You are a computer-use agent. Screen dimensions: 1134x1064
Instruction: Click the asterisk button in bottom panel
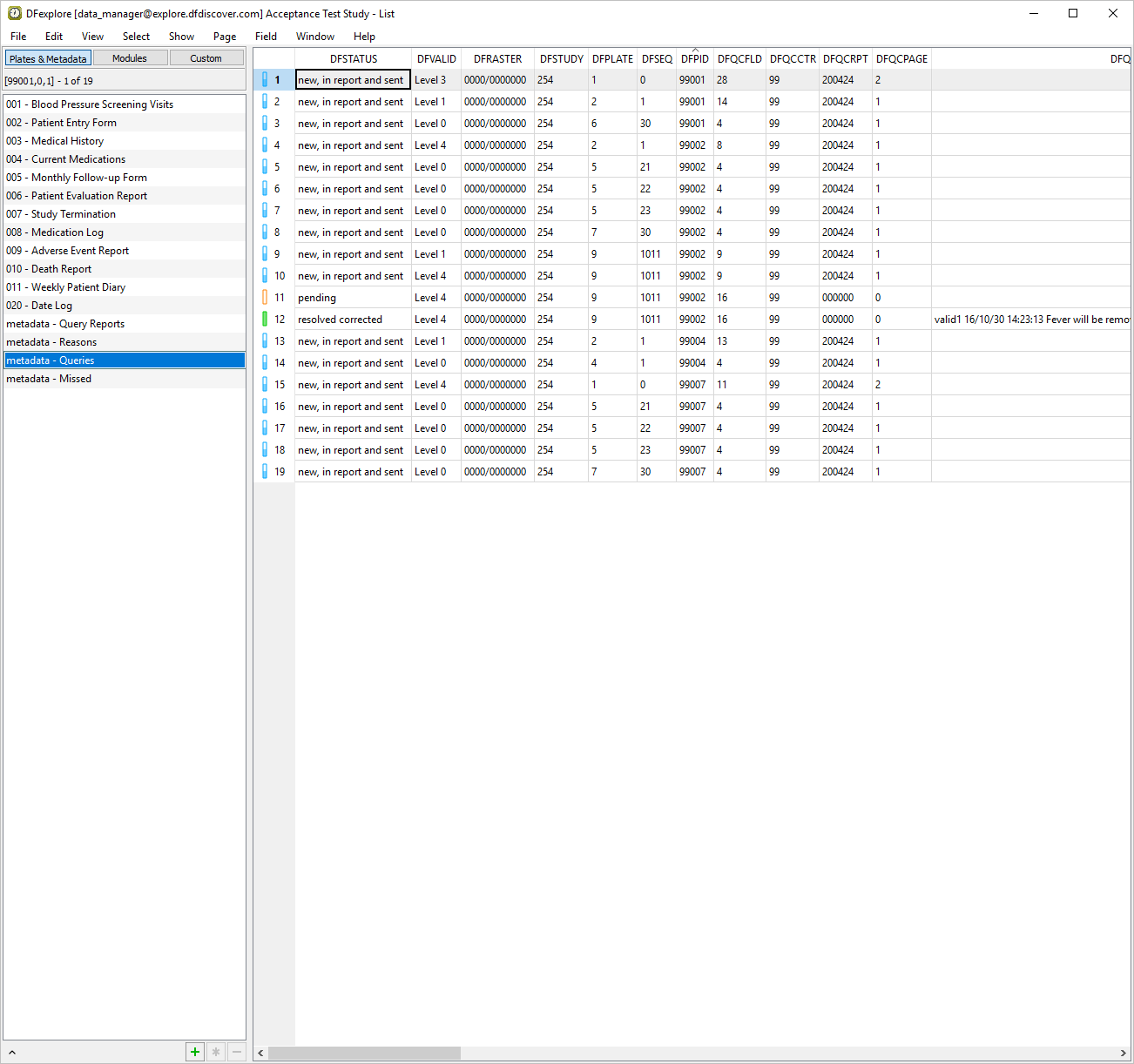[x=216, y=1052]
